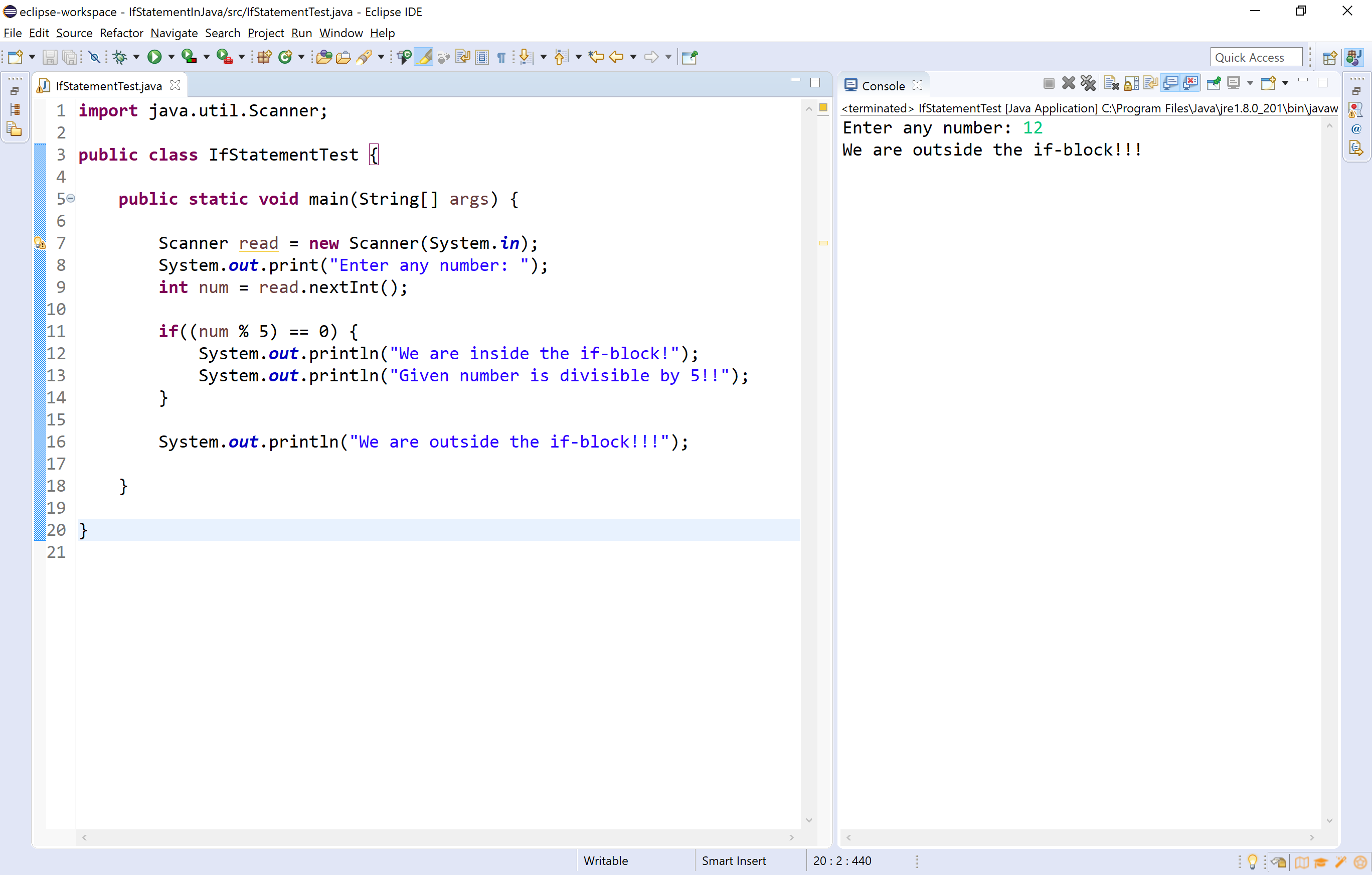Open the New wizard dropdown arrow

point(32,56)
